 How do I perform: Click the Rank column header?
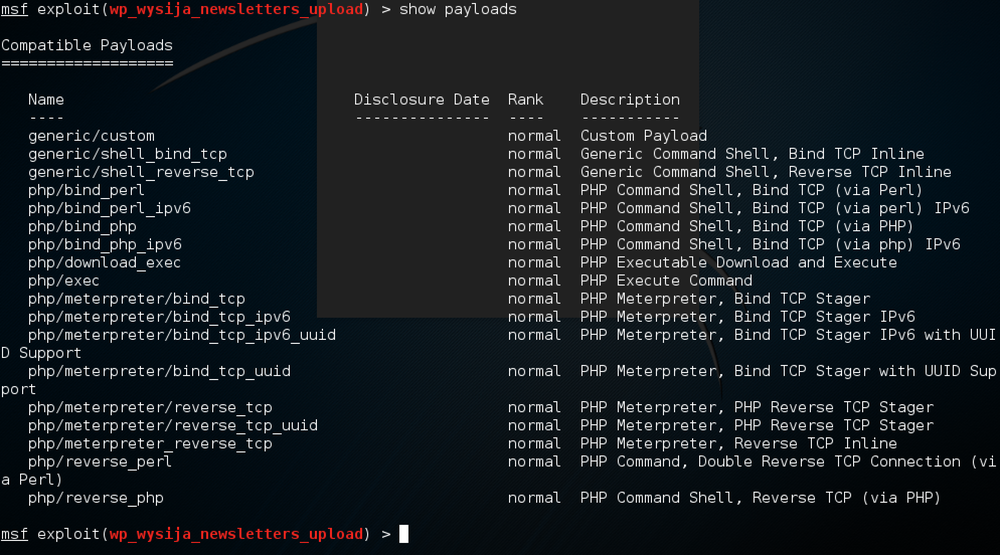point(526,100)
